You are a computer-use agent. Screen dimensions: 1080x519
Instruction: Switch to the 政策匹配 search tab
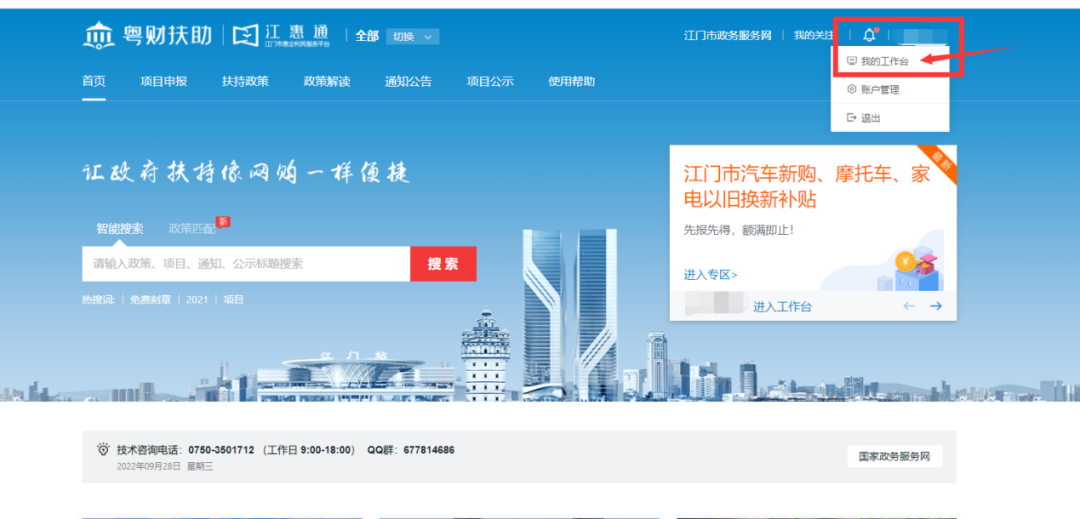192,228
